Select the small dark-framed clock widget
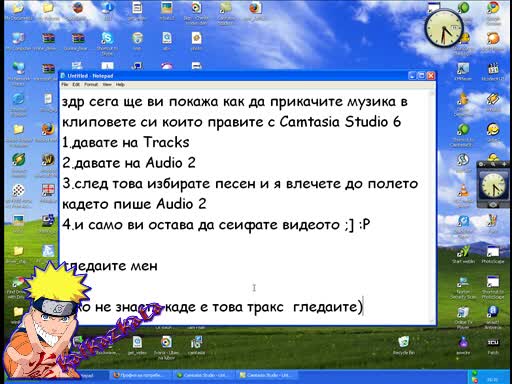512x384 pixels. click(494, 185)
